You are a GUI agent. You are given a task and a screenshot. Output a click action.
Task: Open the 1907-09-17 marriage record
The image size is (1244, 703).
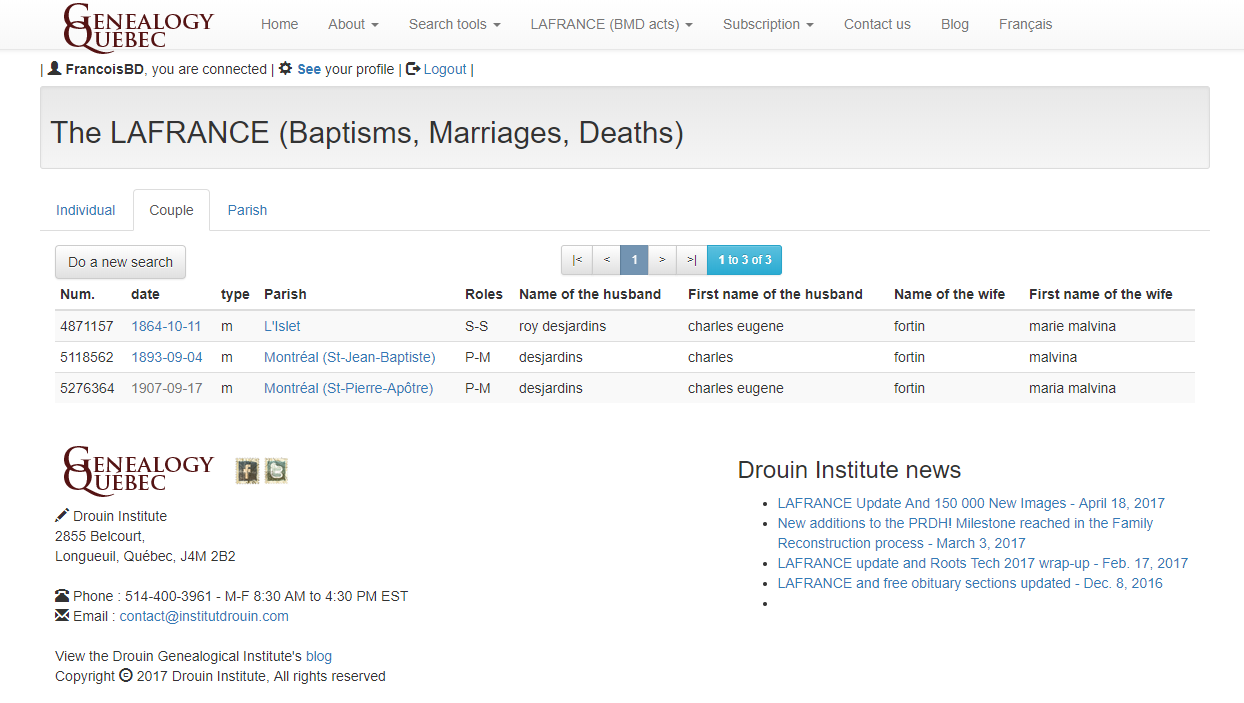pos(167,388)
